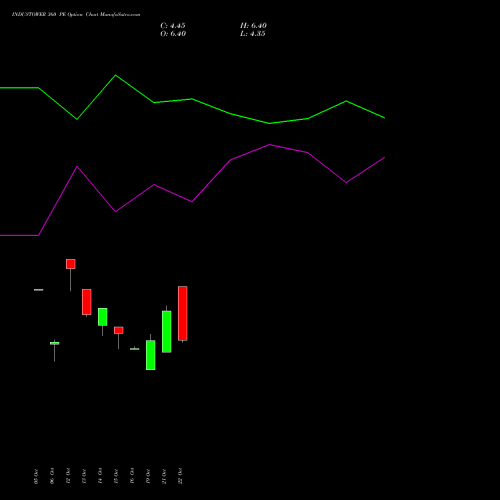Click the '22 Oct' date label

[x=180, y=476]
